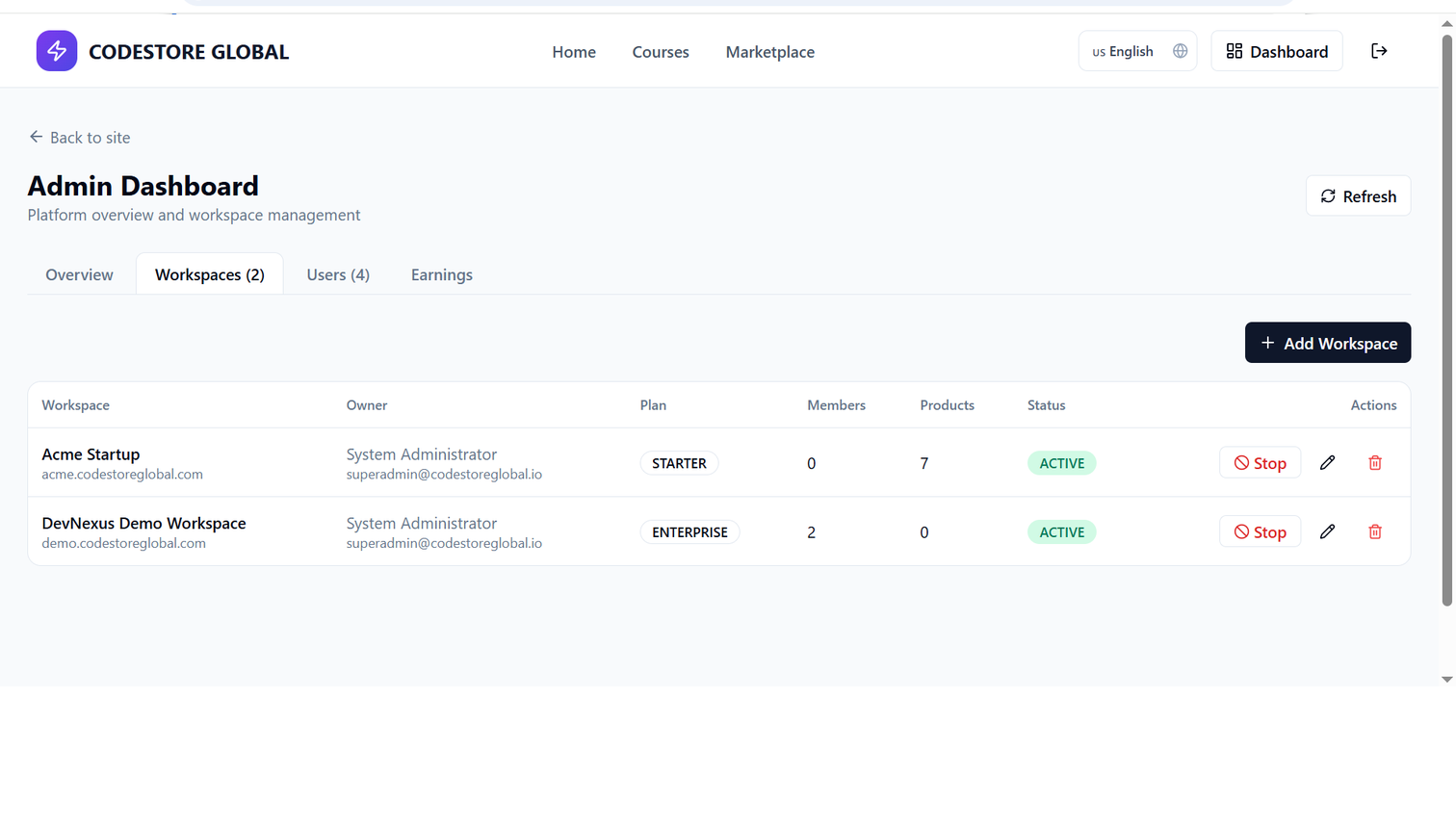This screenshot has width=1456, height=828.
Task: Click the DevNexus Demo Workspace name
Action: (143, 523)
